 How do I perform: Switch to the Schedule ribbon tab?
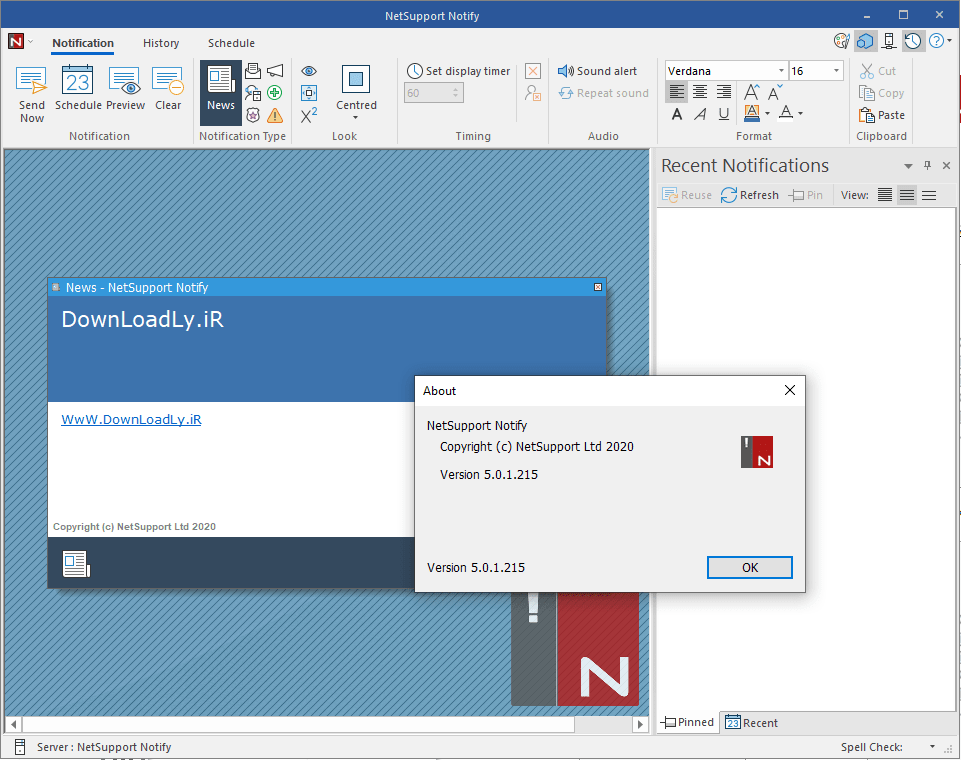231,43
